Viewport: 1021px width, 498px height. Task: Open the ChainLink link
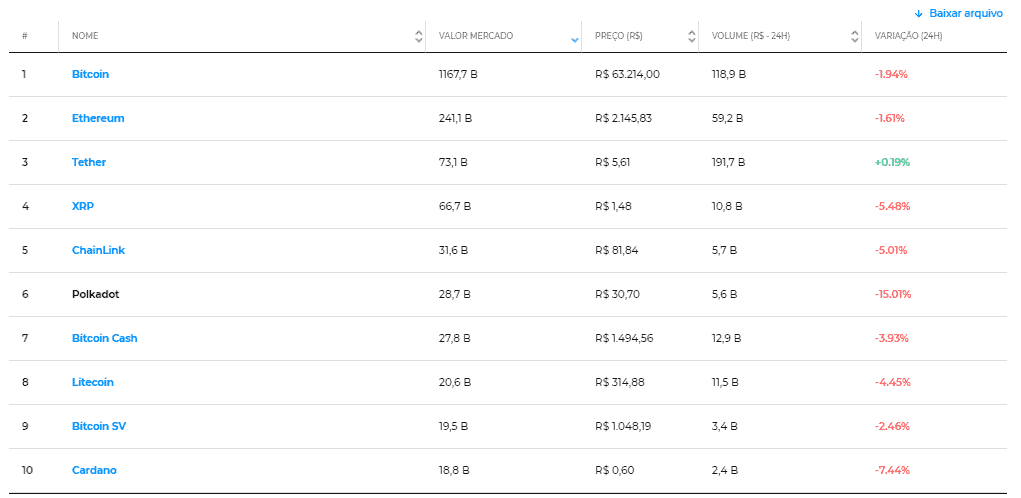tap(98, 251)
